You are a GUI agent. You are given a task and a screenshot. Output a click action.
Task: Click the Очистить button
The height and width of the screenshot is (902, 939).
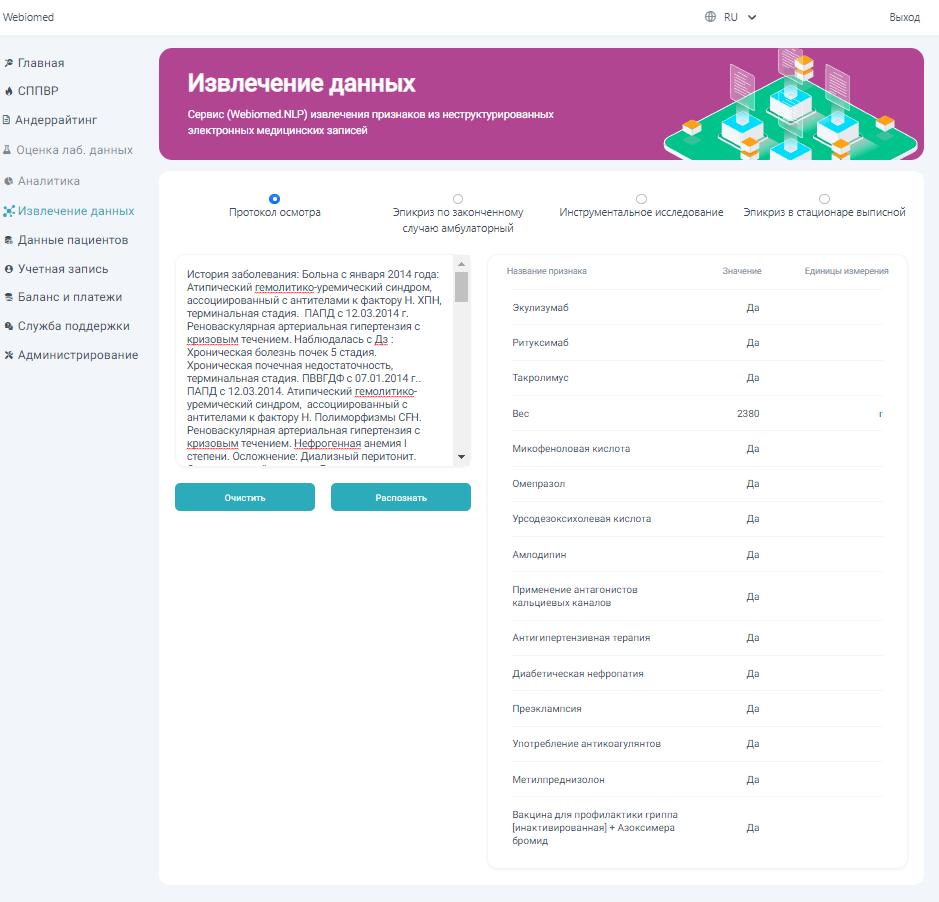click(x=245, y=497)
